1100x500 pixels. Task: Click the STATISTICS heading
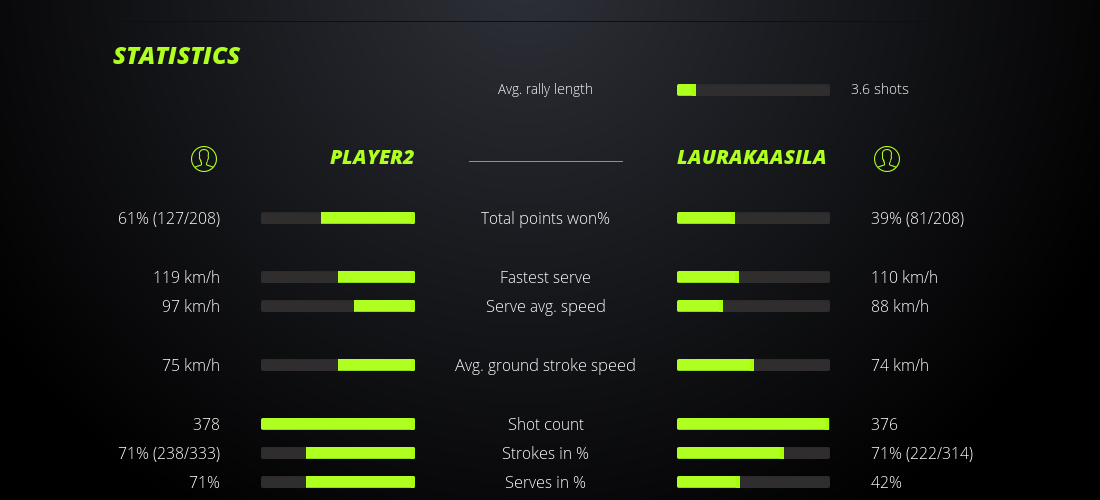(x=177, y=56)
